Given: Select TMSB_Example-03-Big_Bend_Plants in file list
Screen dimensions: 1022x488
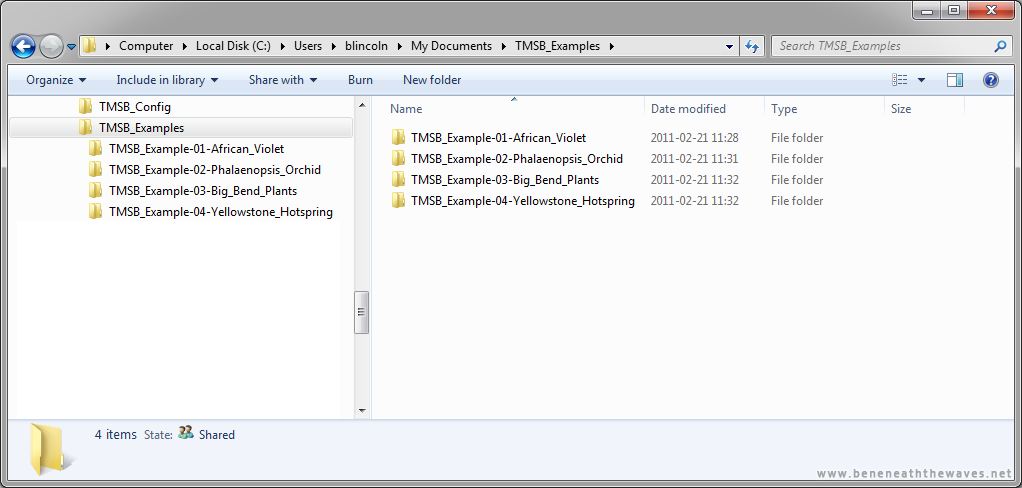Looking at the screenshot, I should [x=504, y=180].
